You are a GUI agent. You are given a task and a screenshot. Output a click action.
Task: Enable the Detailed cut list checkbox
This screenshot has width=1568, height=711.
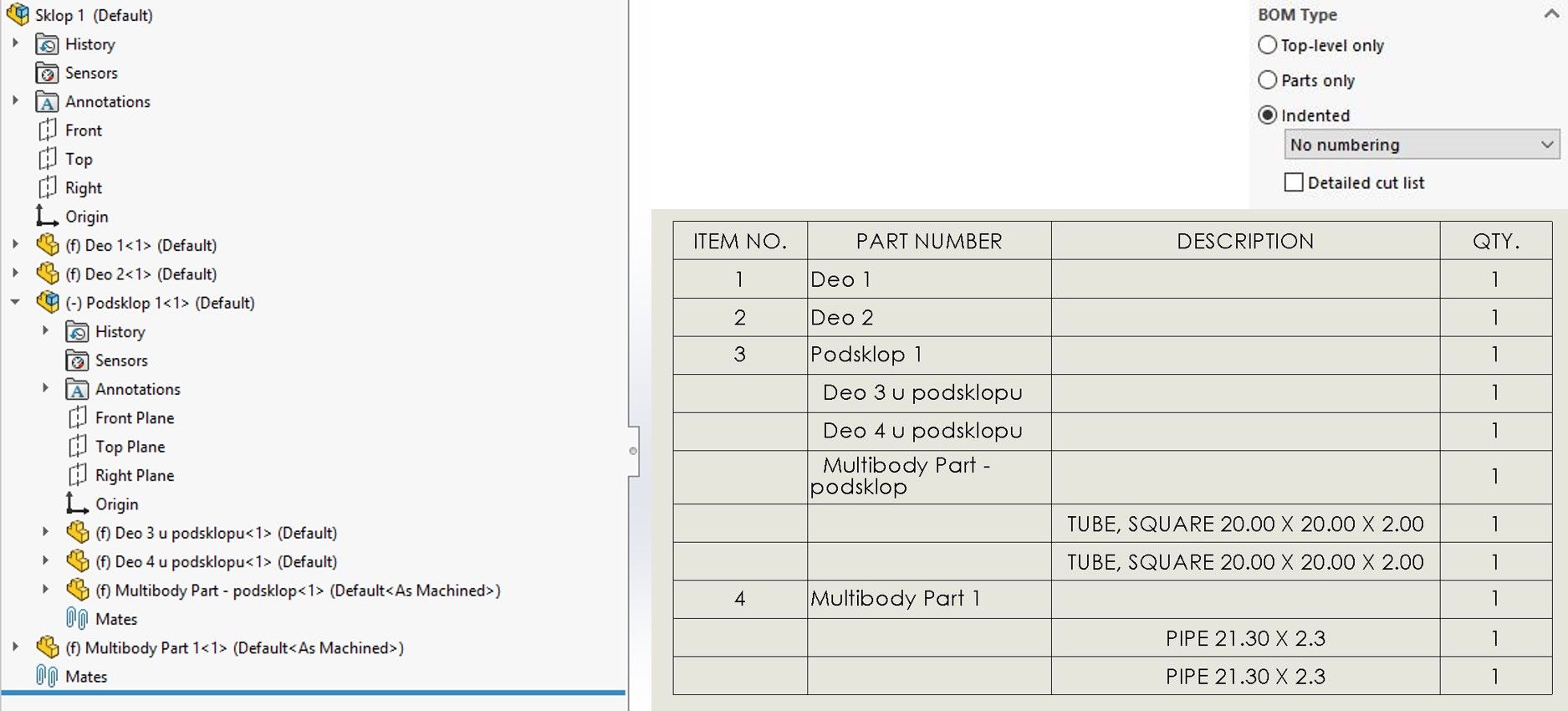pyautogui.click(x=1294, y=182)
